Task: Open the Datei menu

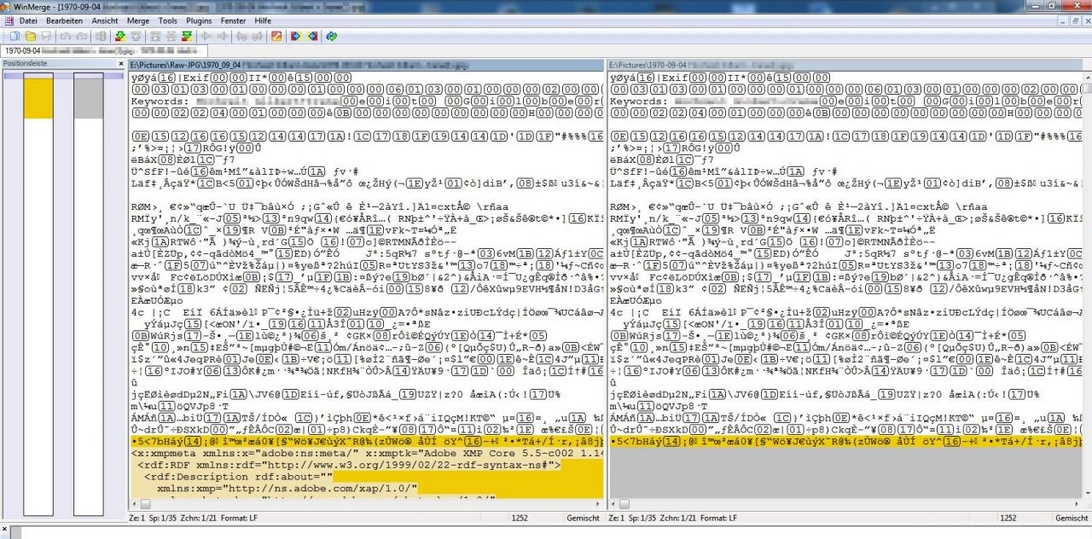Action: (28, 20)
